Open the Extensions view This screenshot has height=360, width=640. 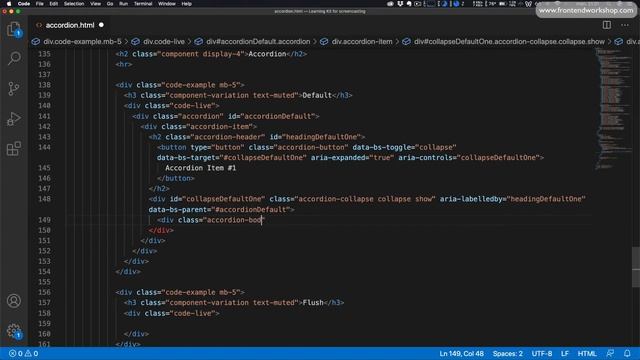pos(14,149)
